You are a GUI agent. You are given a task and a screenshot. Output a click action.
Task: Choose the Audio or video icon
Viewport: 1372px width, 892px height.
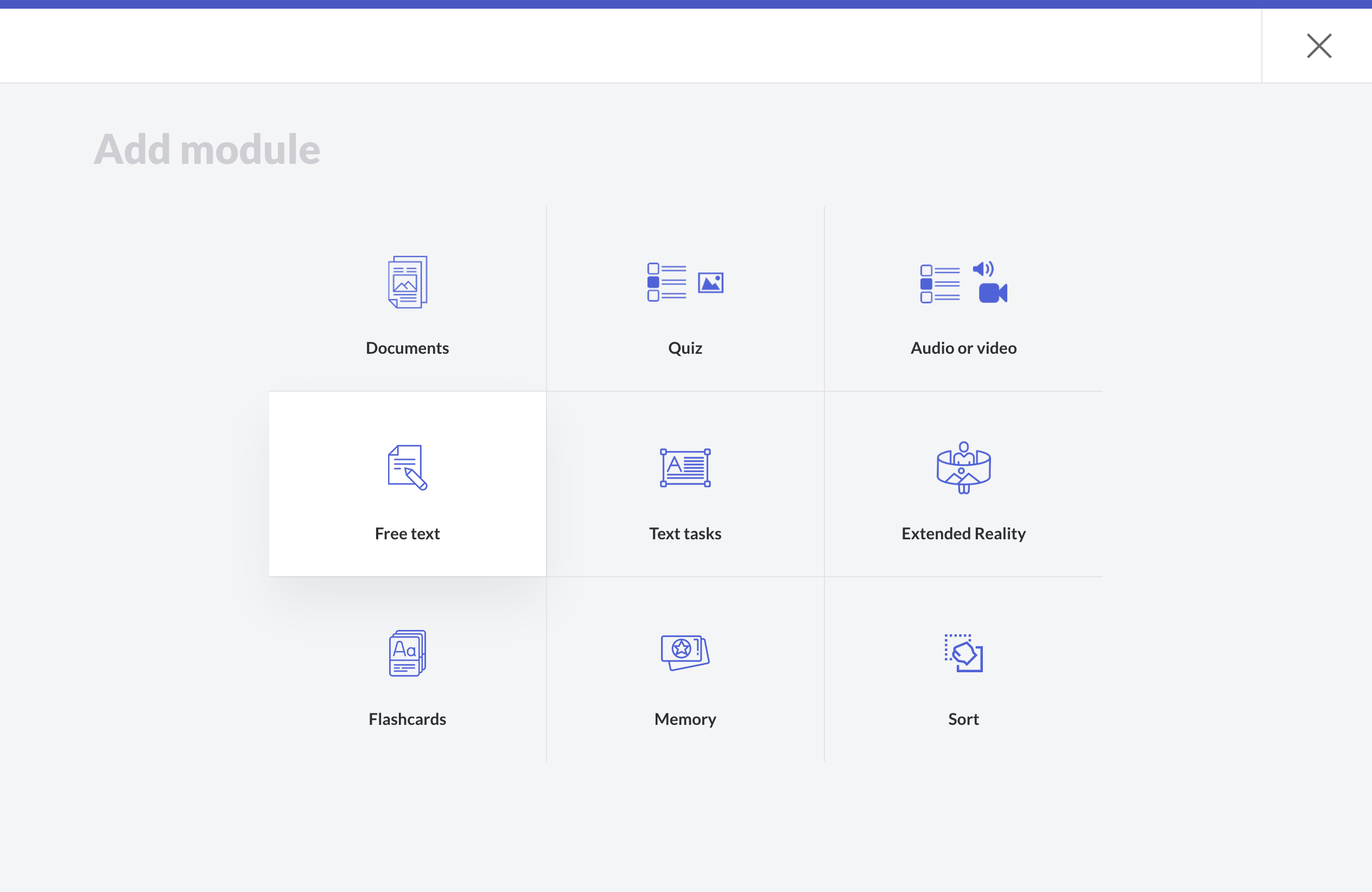[x=963, y=282]
